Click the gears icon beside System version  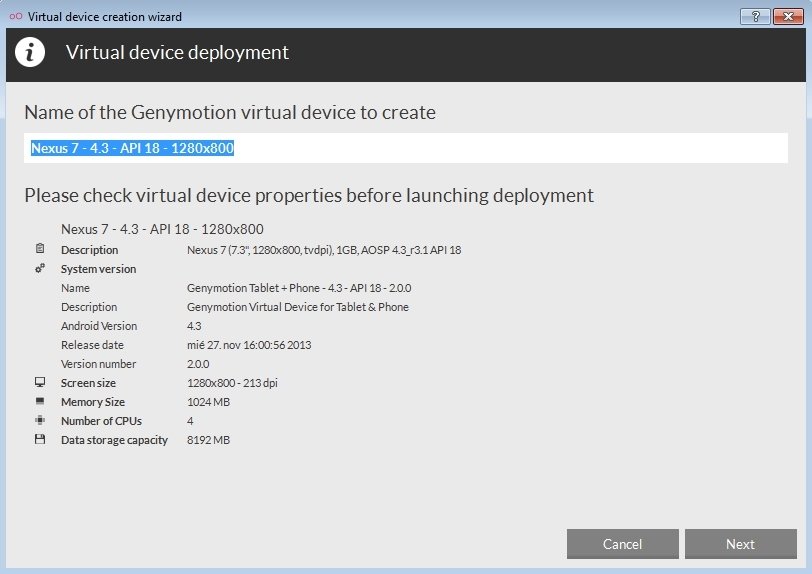(40, 268)
